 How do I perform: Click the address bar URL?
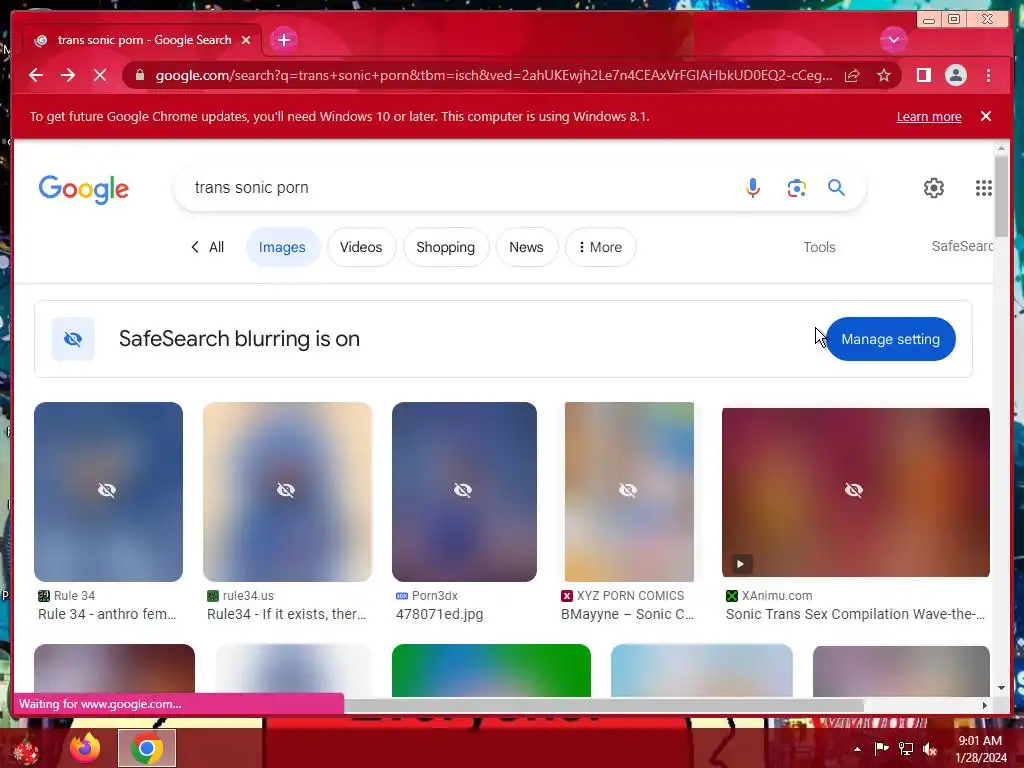click(x=494, y=75)
